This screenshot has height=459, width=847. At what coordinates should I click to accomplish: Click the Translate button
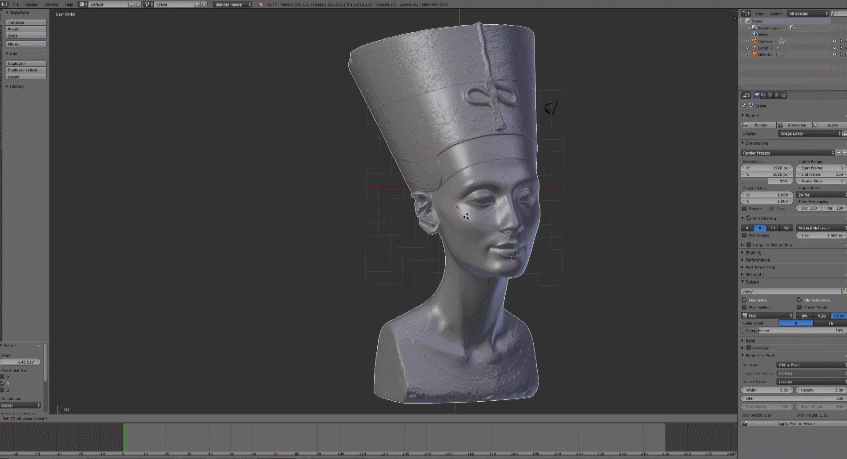pyautogui.click(x=26, y=23)
